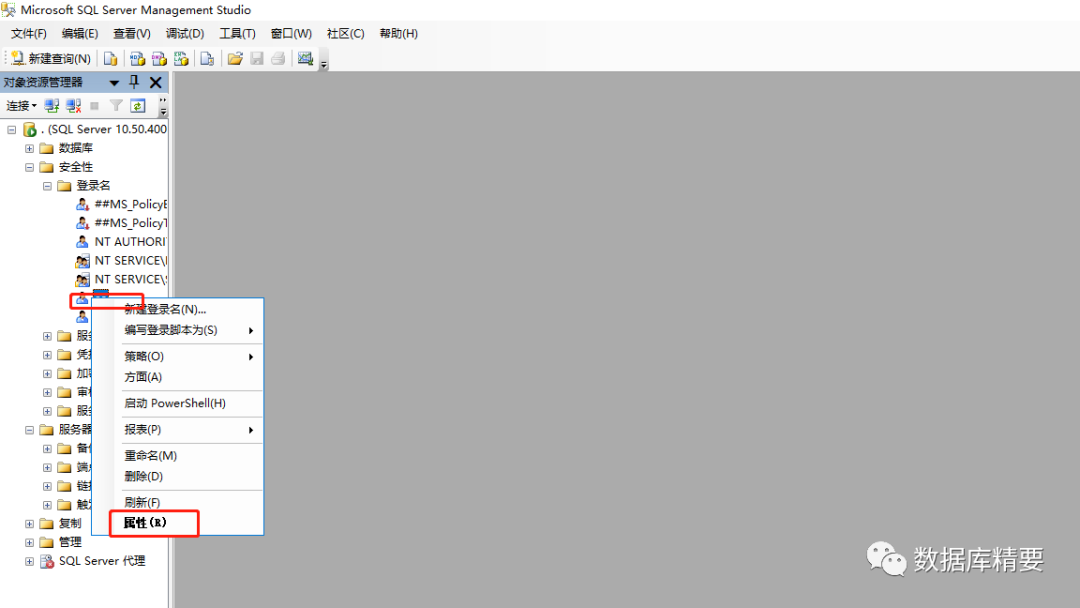
Task: Click the Filter funnel icon
Action: point(116,105)
